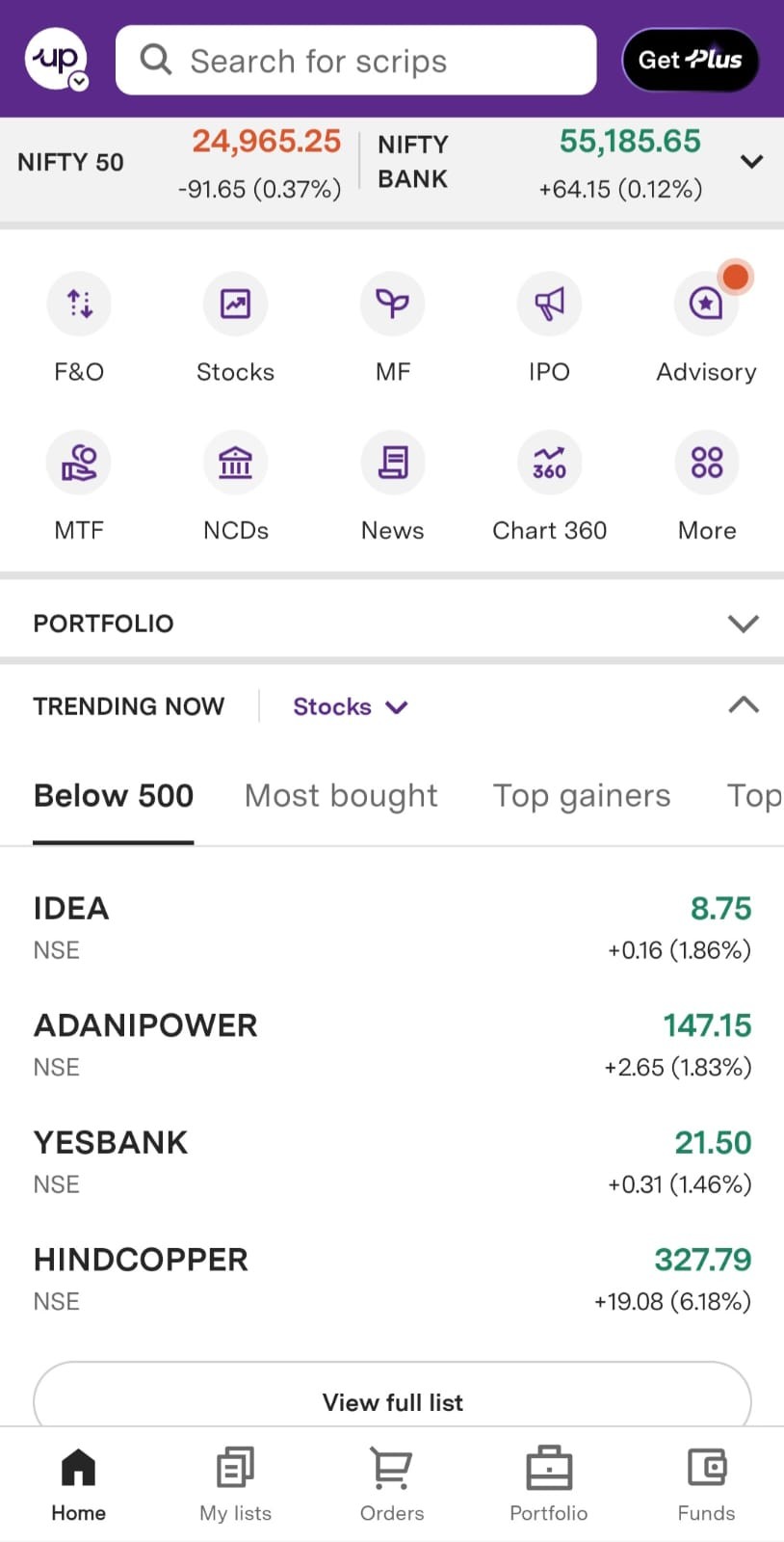This screenshot has width=784, height=1542.
Task: Open the IPO megaphone icon
Action: [549, 305]
